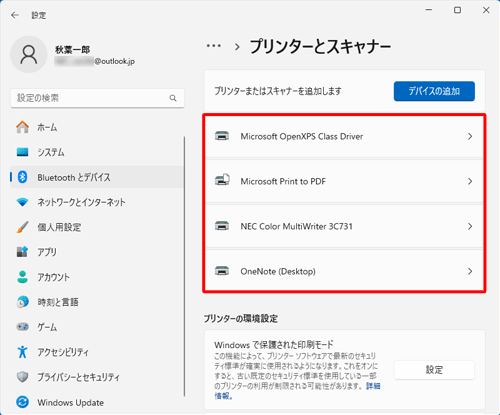Select システム in the sidebar

point(97,152)
